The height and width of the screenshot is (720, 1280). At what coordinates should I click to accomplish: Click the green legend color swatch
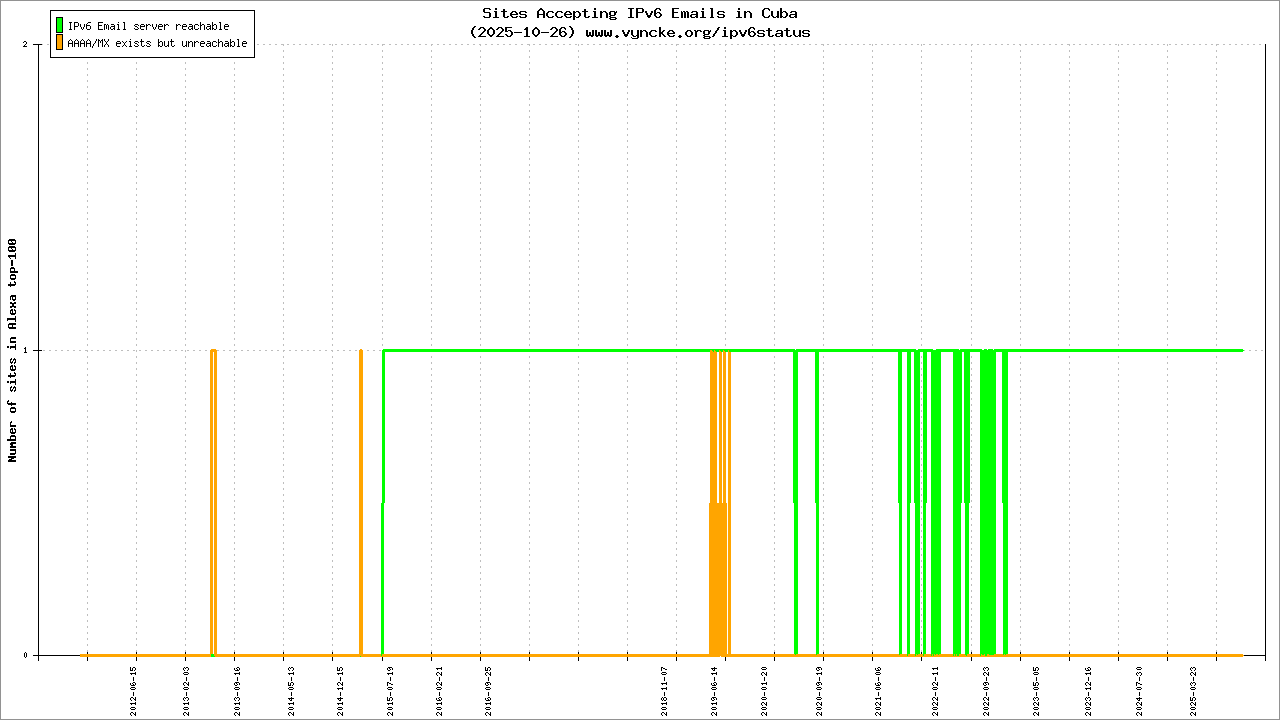click(x=60, y=25)
